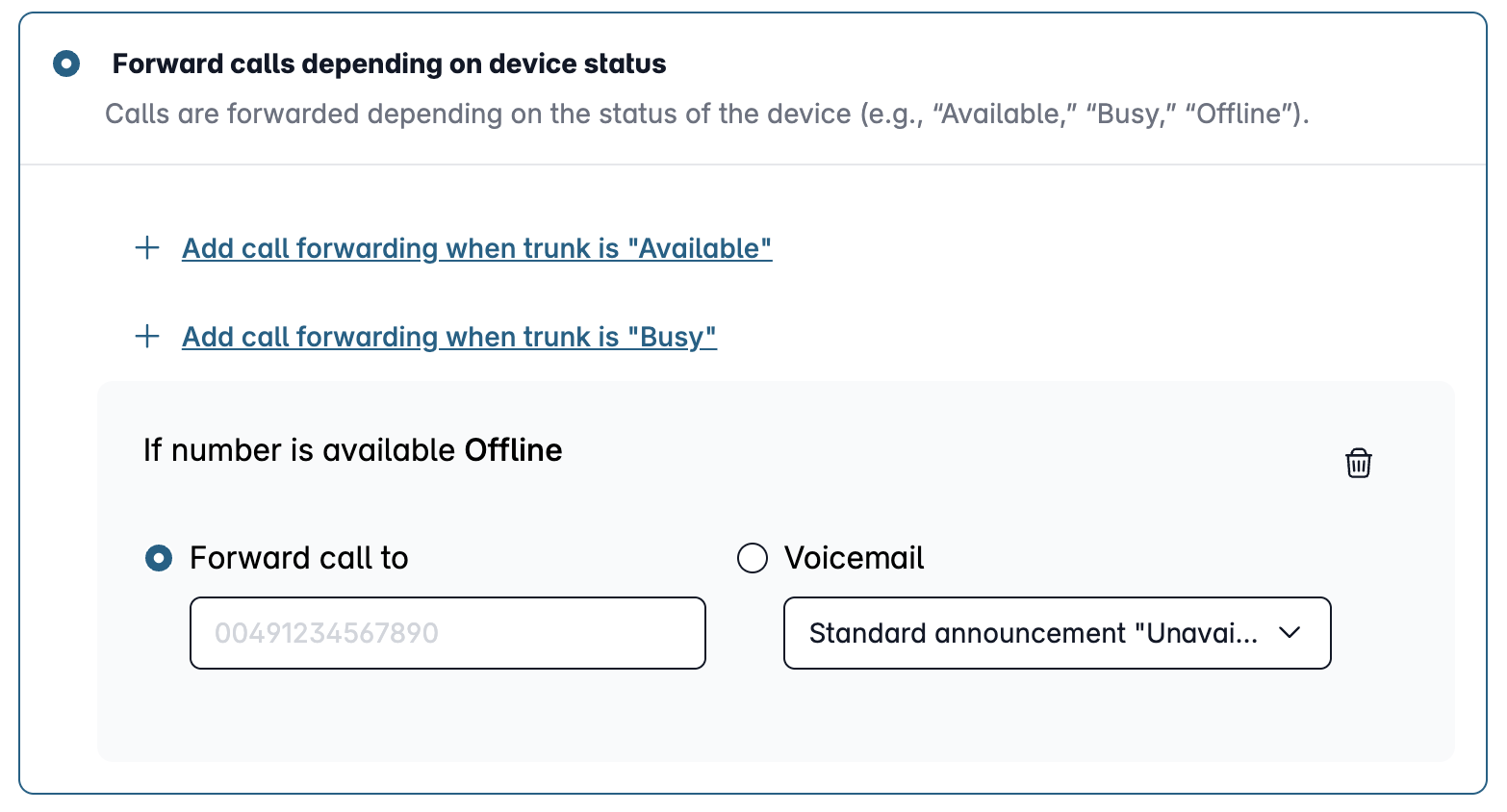Click the 00491234567890 placeholder text

326,633
